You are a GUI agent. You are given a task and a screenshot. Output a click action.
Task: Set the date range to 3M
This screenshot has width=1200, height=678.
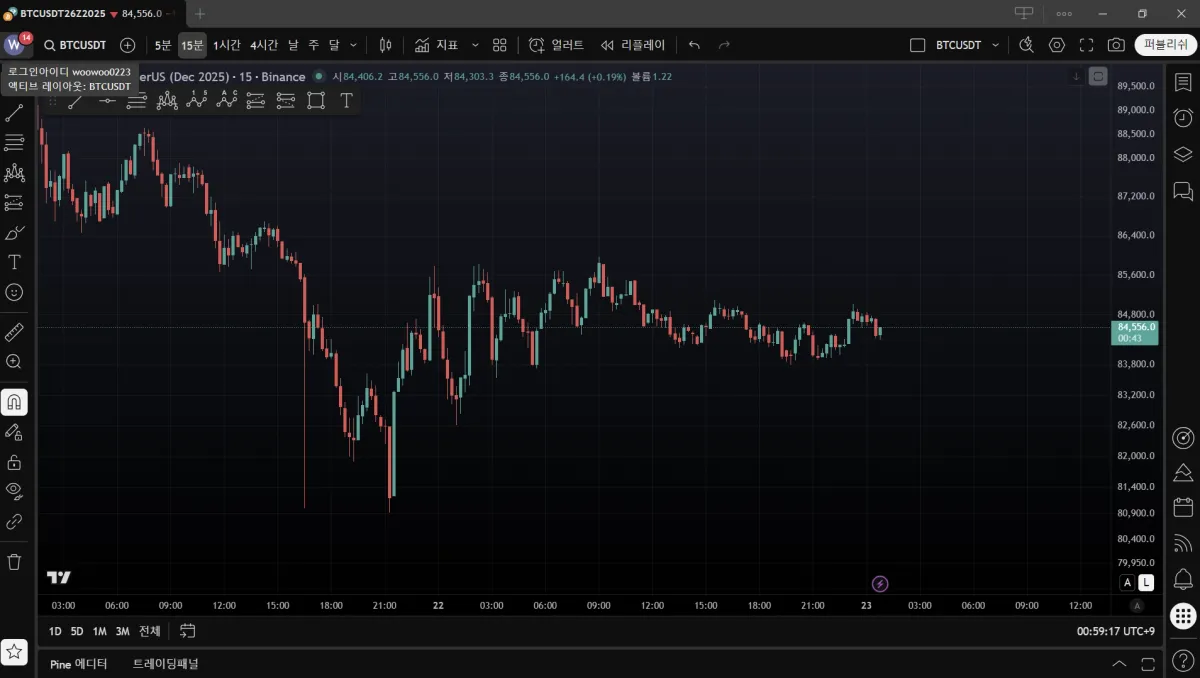tap(122, 631)
